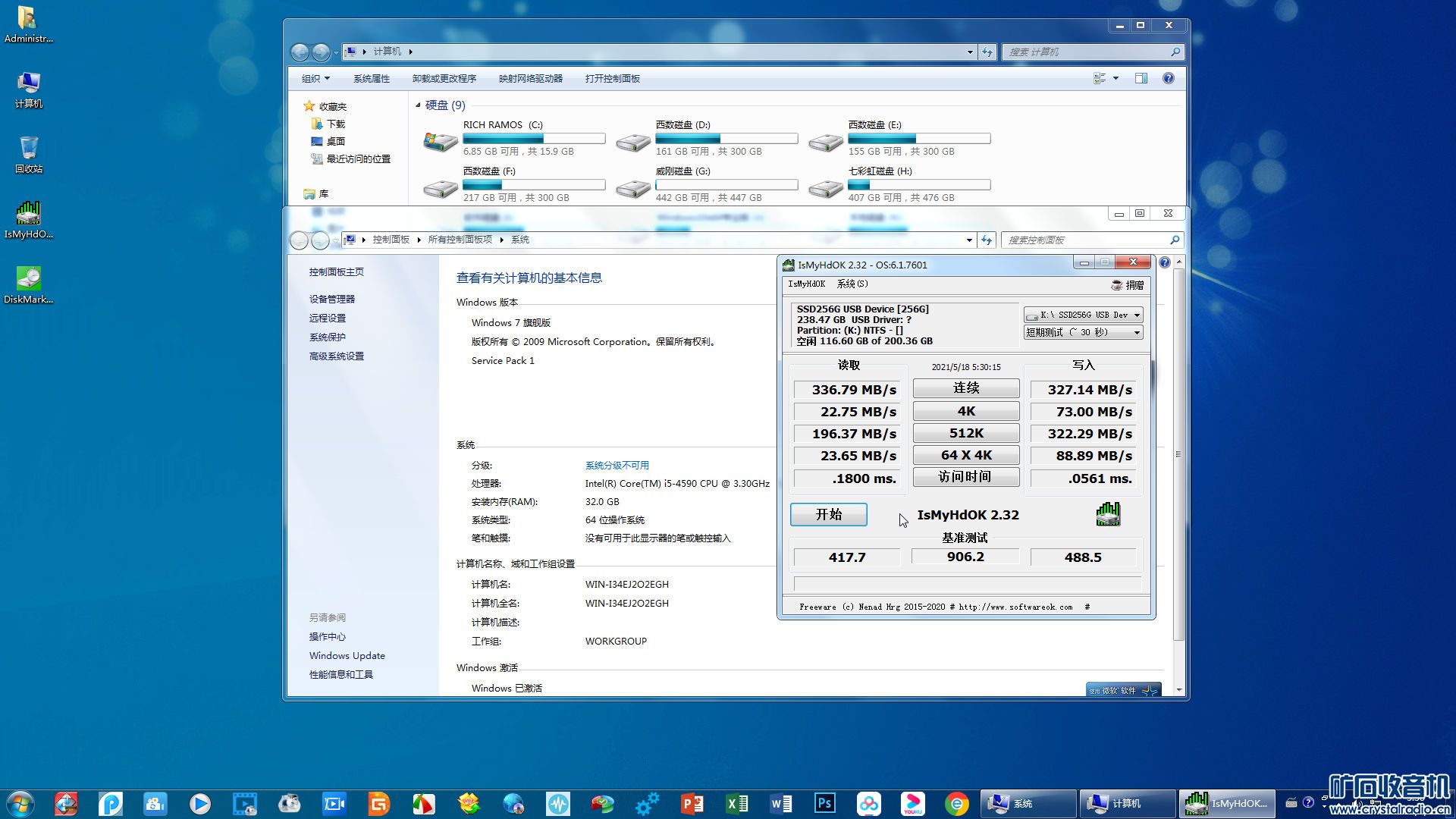Select the Administrator folder desktop icon
1456x819 pixels.
pos(29,24)
